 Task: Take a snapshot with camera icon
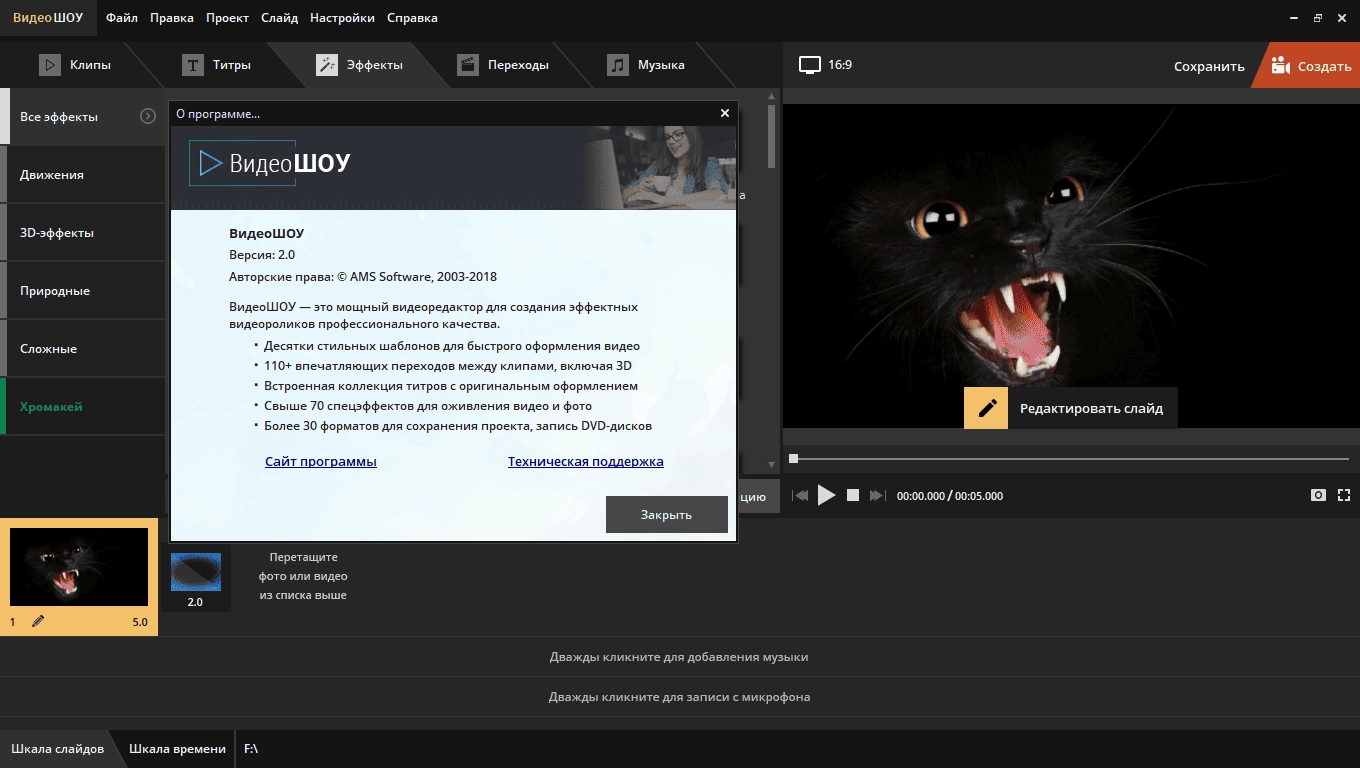[1319, 495]
